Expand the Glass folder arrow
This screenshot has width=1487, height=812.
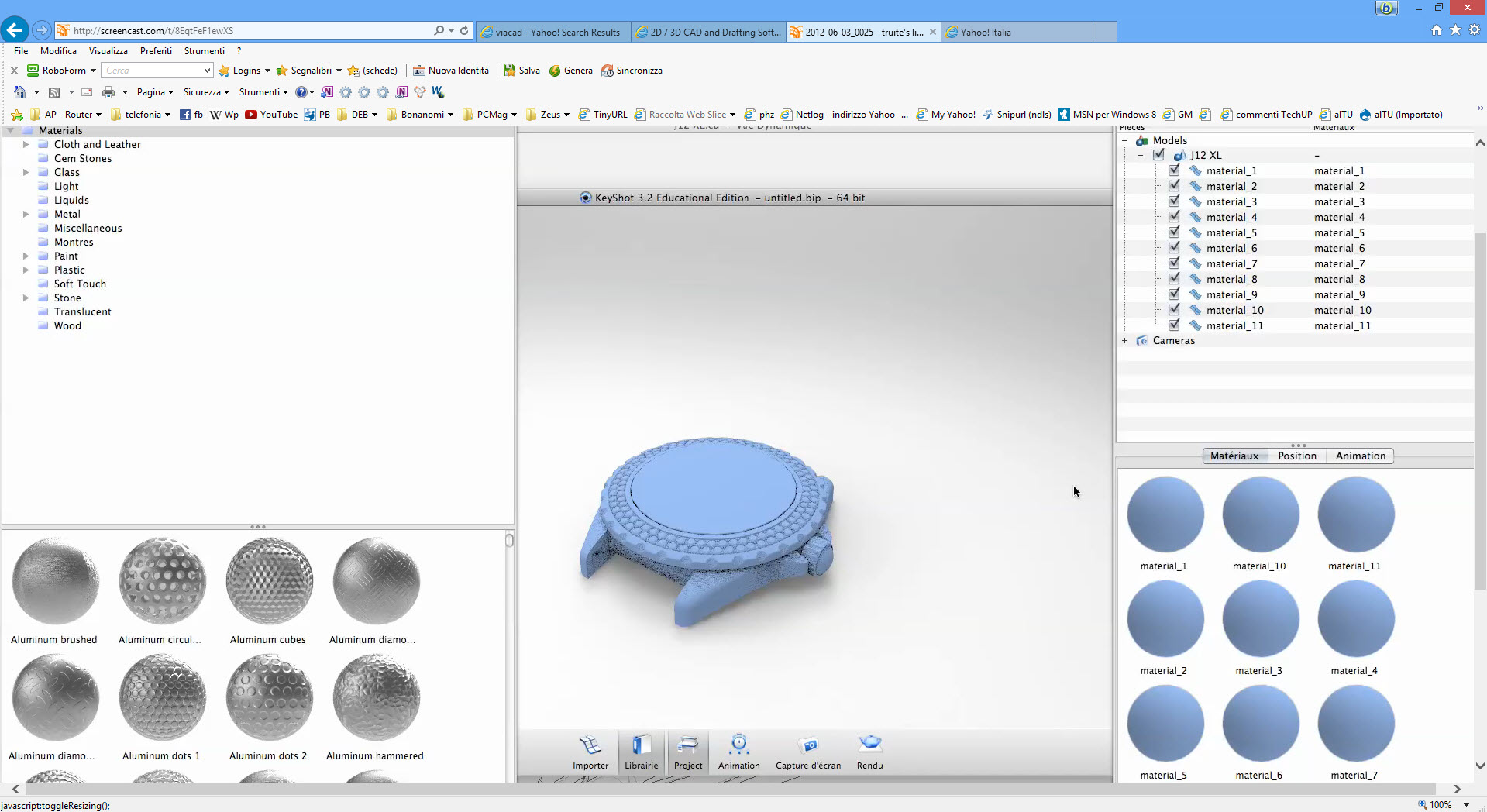click(x=26, y=173)
